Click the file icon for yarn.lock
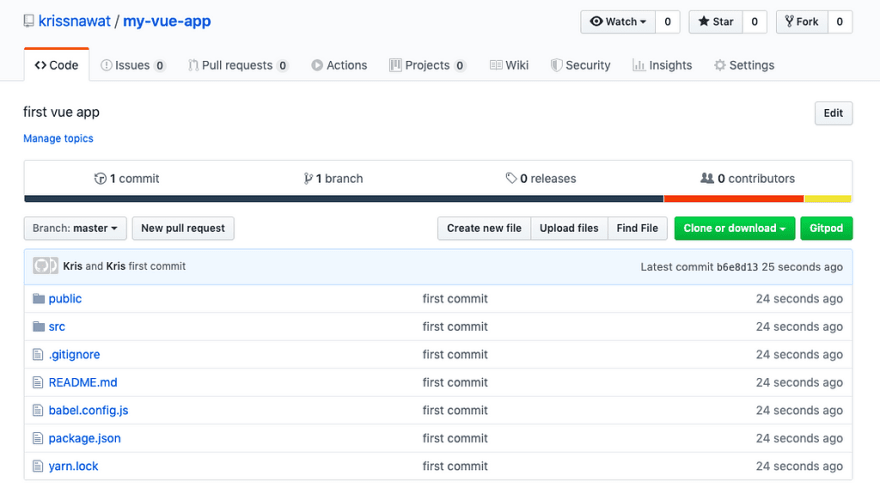 [38, 466]
